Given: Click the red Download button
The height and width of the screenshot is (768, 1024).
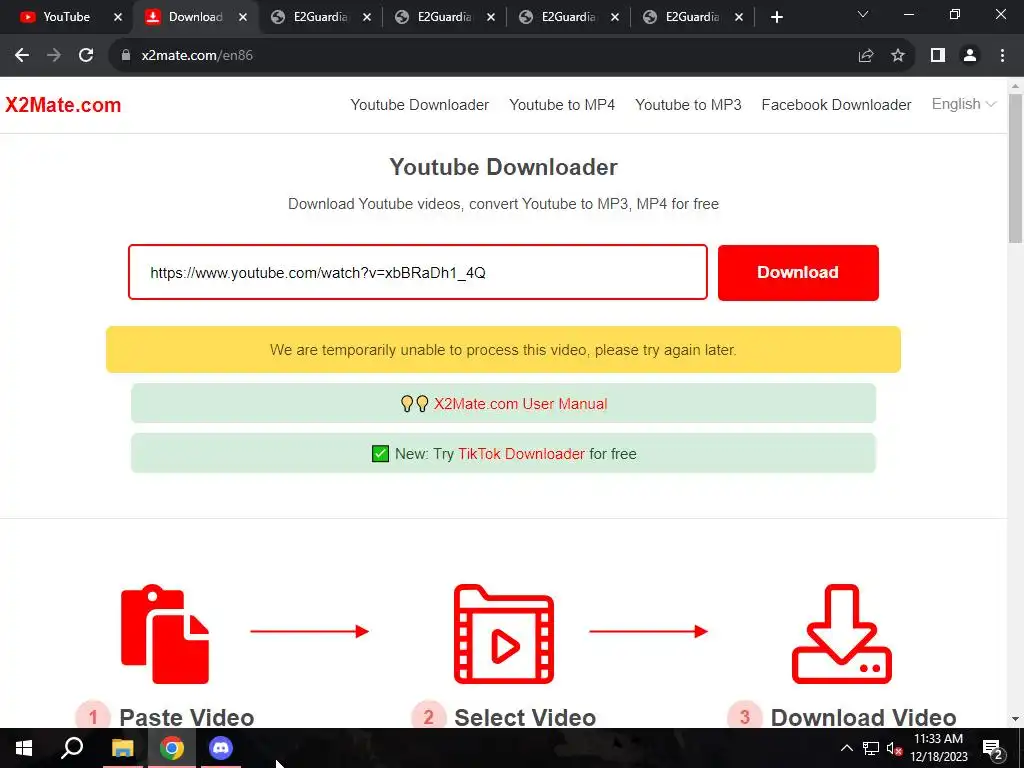Looking at the screenshot, I should 798,272.
